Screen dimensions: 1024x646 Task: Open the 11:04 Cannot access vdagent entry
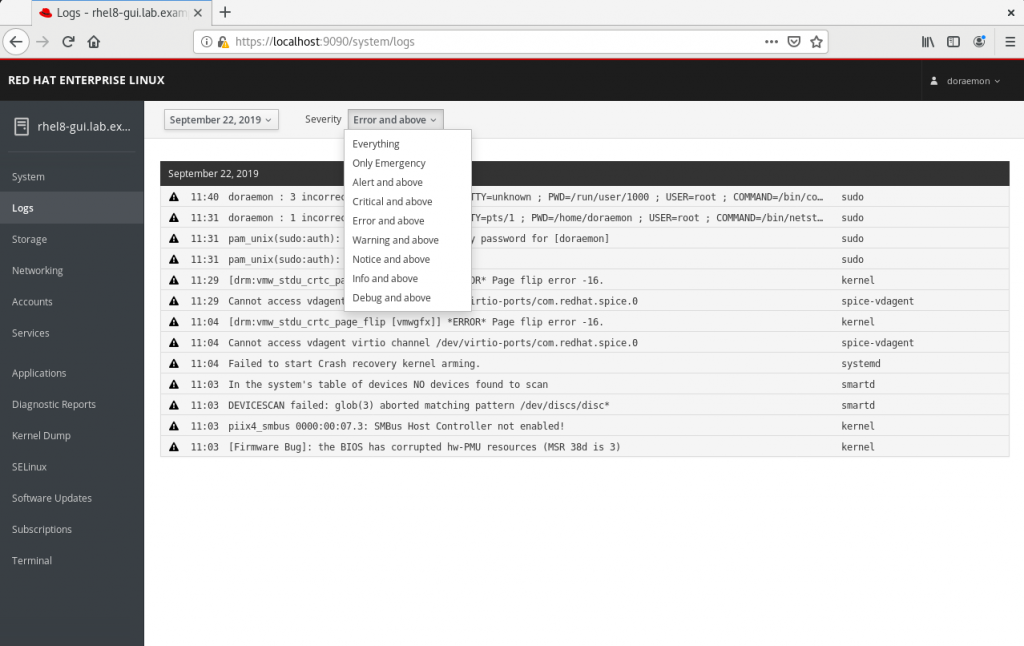click(584, 342)
